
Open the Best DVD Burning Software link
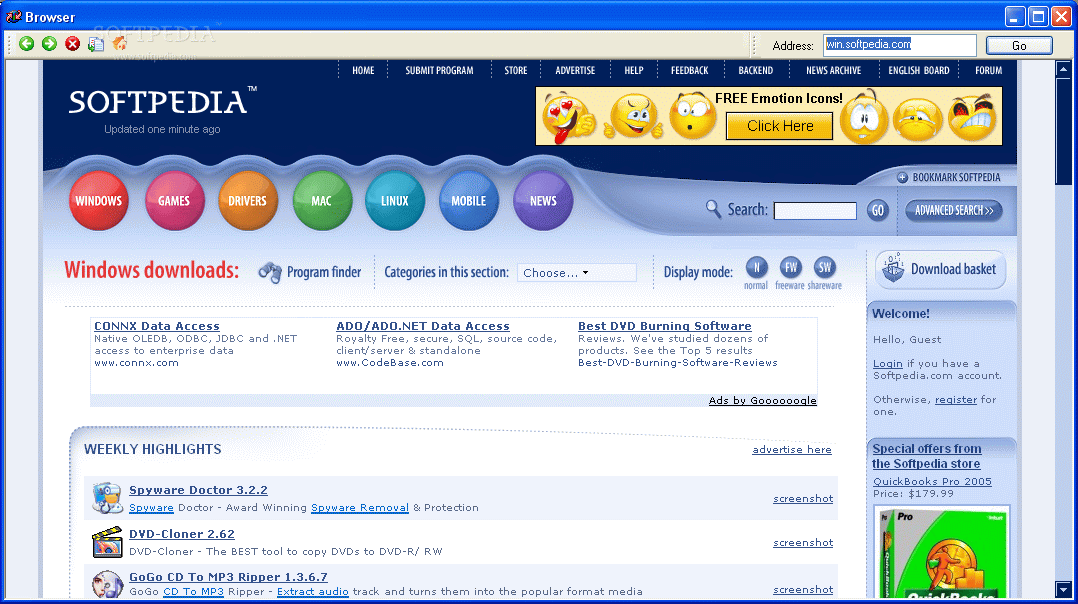pos(665,326)
